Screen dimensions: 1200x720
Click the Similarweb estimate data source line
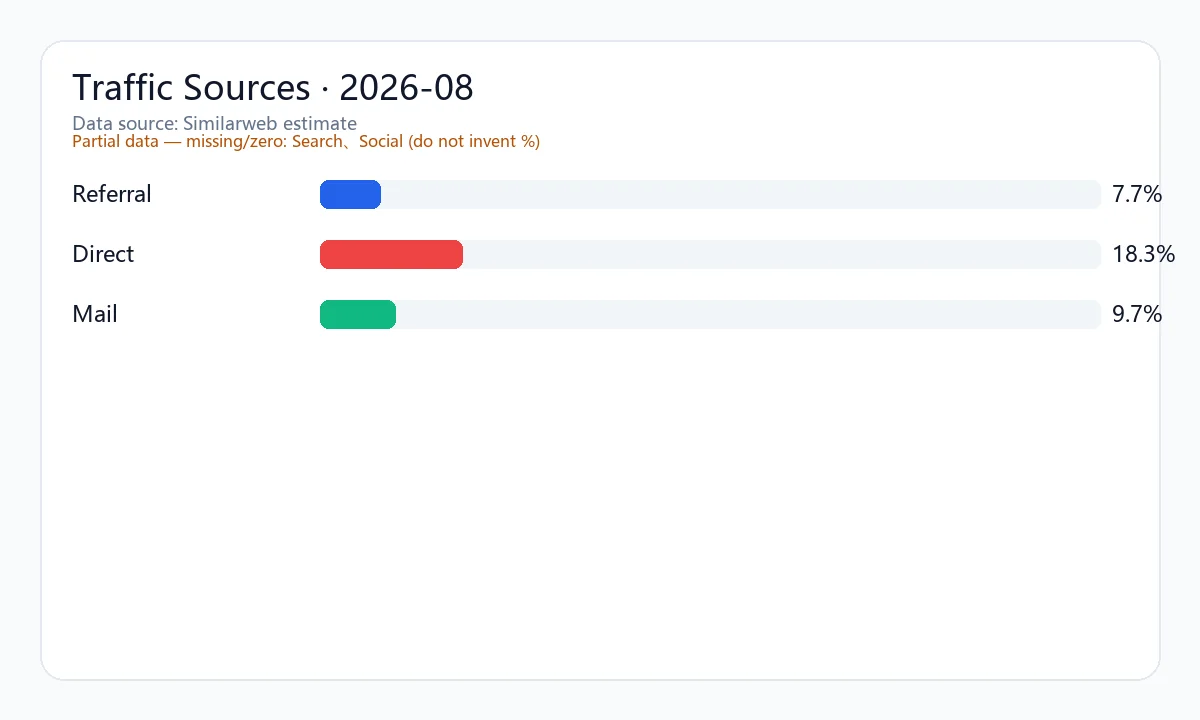tap(214, 124)
